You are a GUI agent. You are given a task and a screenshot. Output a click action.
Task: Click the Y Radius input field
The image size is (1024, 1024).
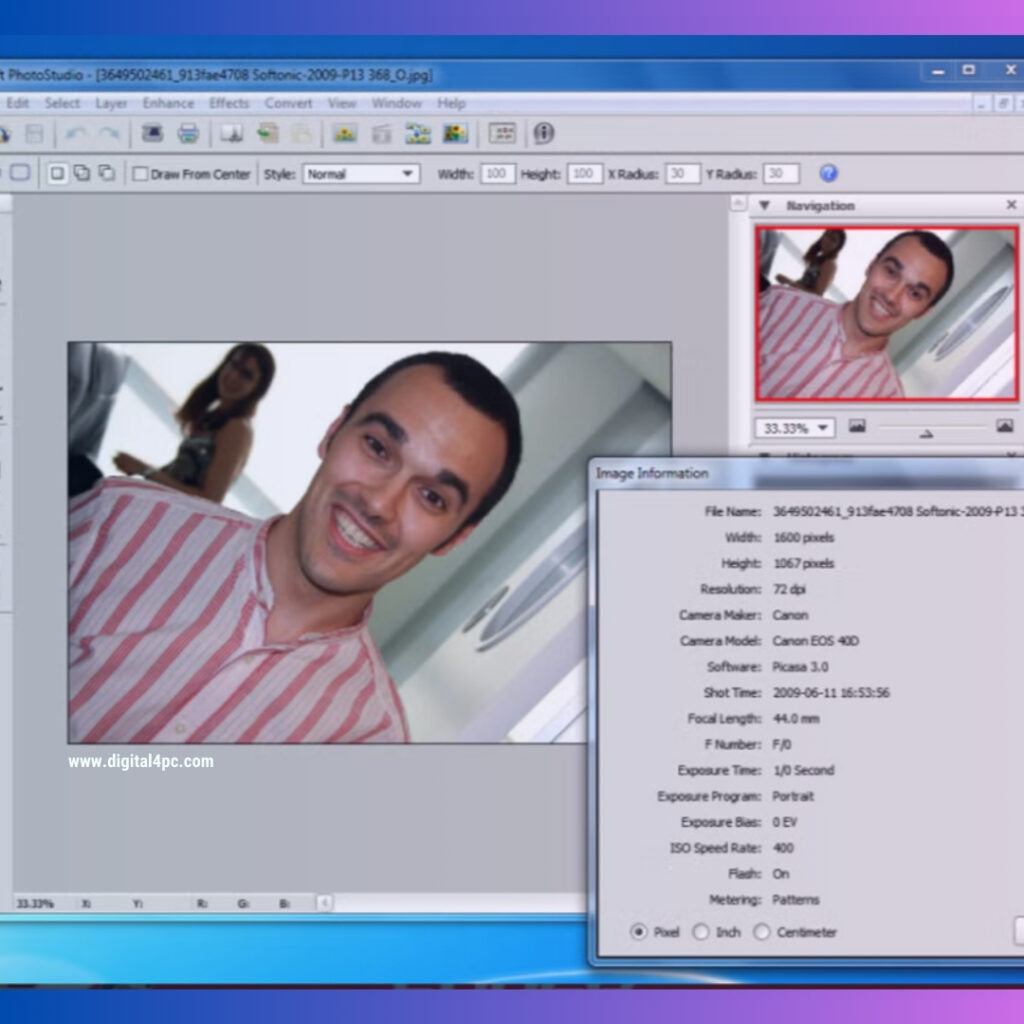[x=780, y=174]
